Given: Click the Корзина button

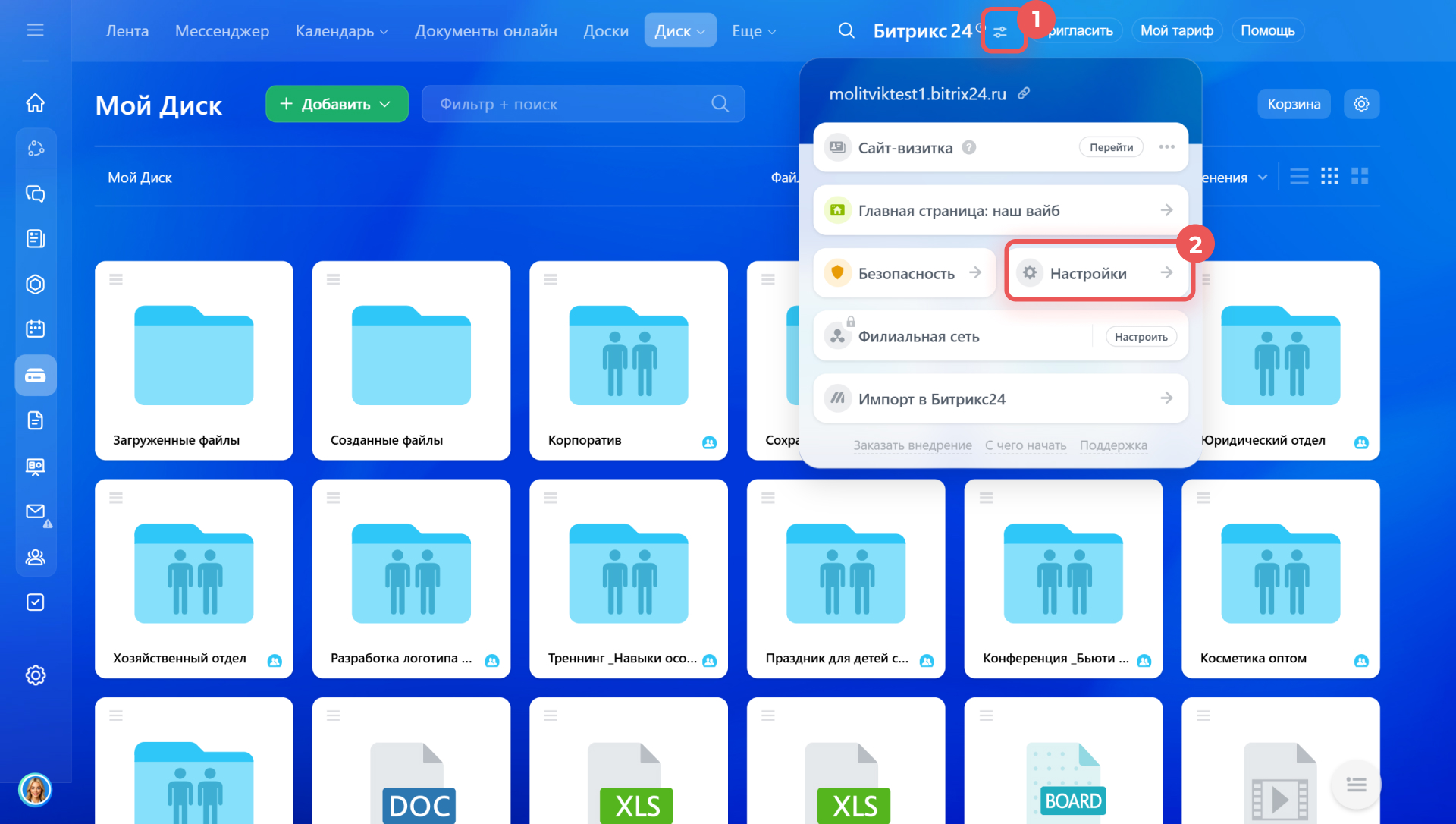Looking at the screenshot, I should tap(1294, 104).
